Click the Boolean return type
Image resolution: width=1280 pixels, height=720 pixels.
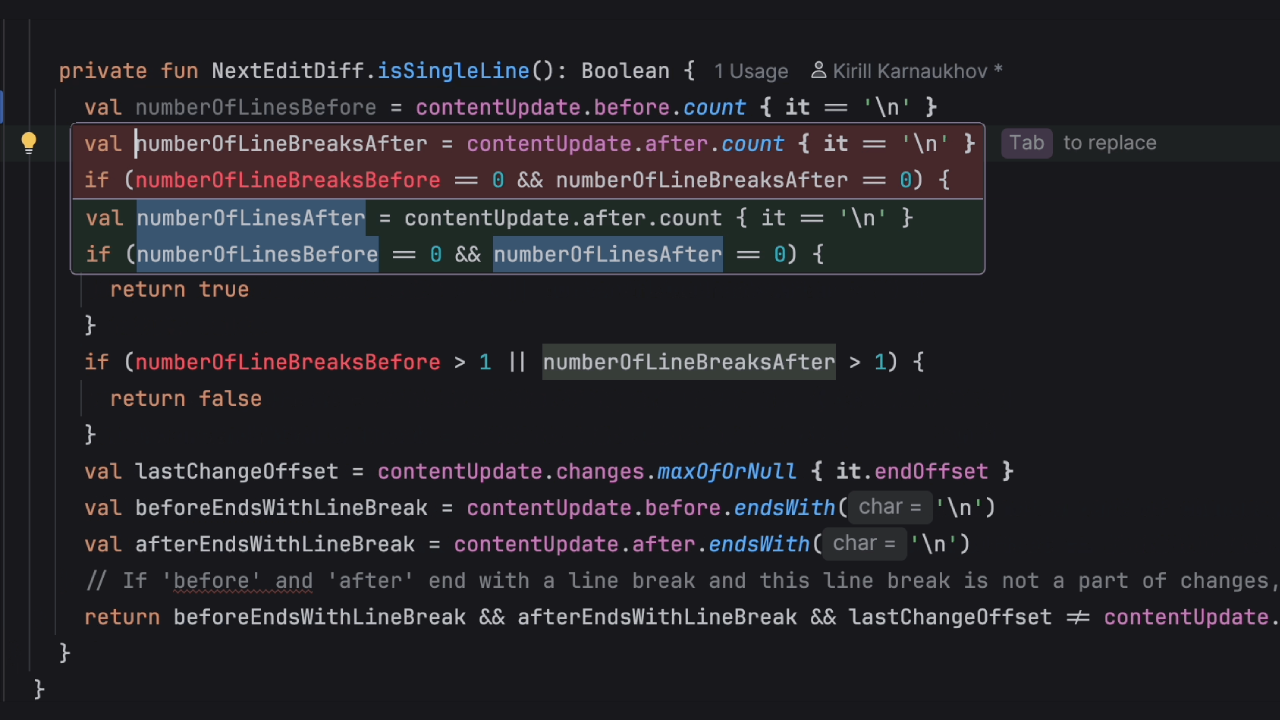(625, 71)
